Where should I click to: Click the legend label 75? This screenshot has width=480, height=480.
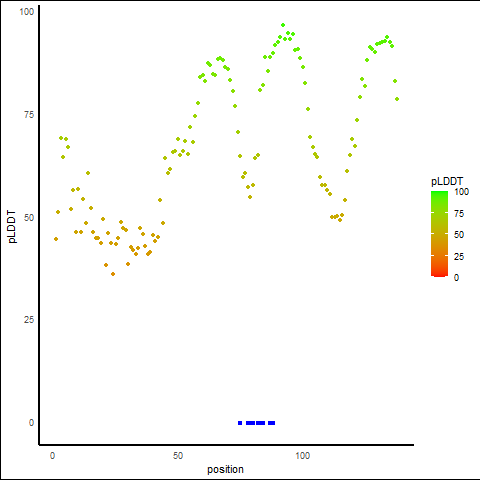pos(459,214)
